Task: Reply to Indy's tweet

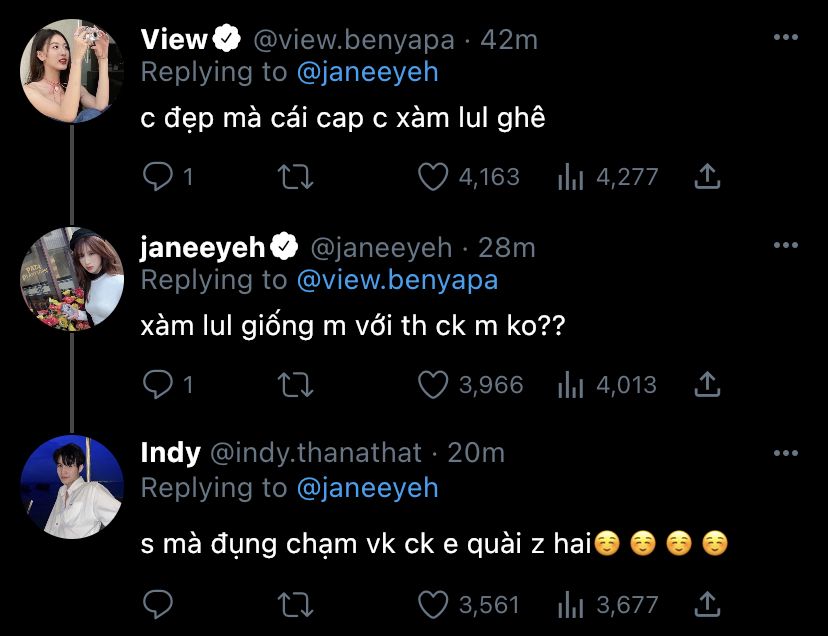Action: coord(160,604)
